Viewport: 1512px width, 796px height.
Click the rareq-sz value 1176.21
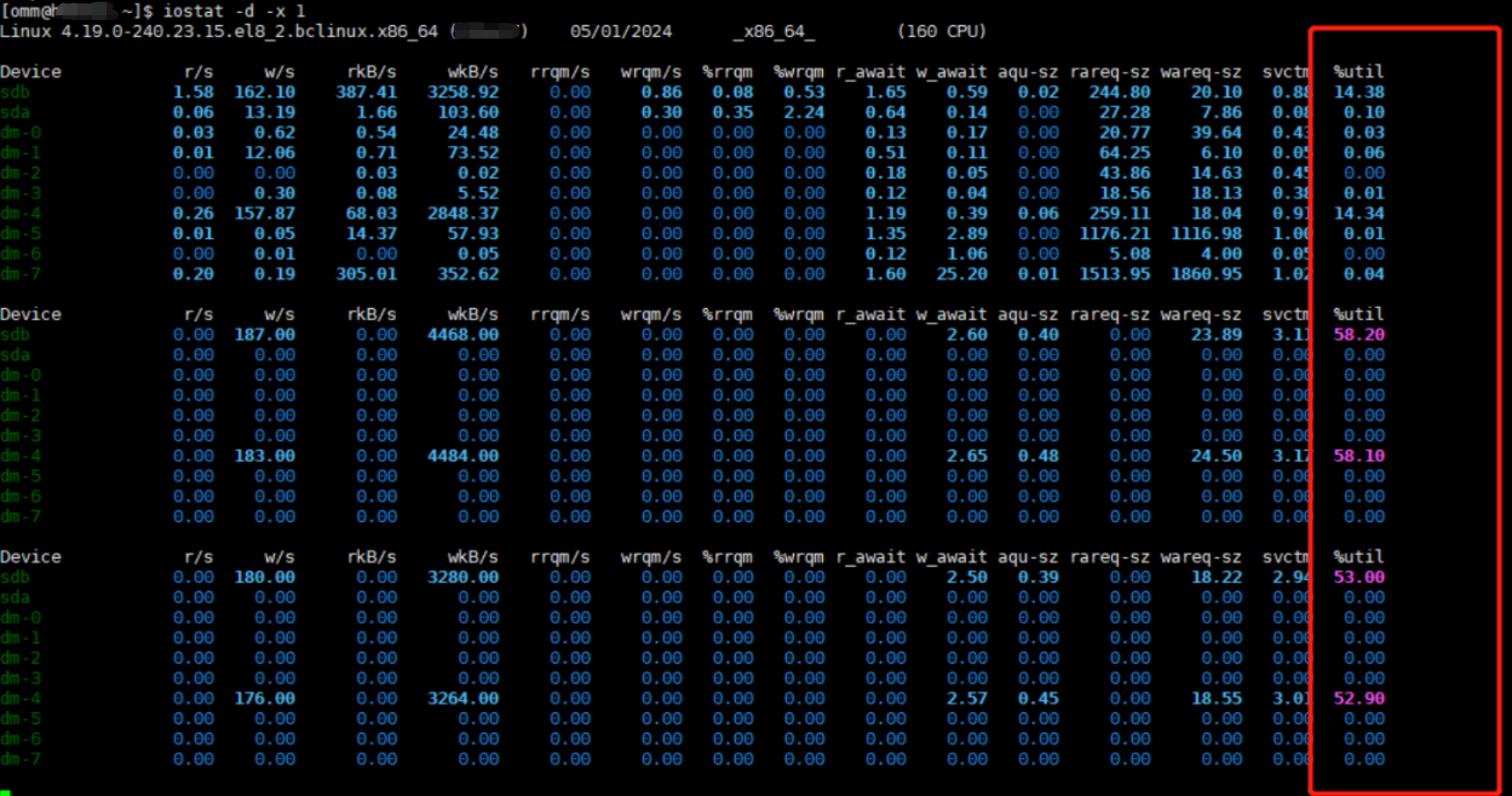click(1115, 233)
